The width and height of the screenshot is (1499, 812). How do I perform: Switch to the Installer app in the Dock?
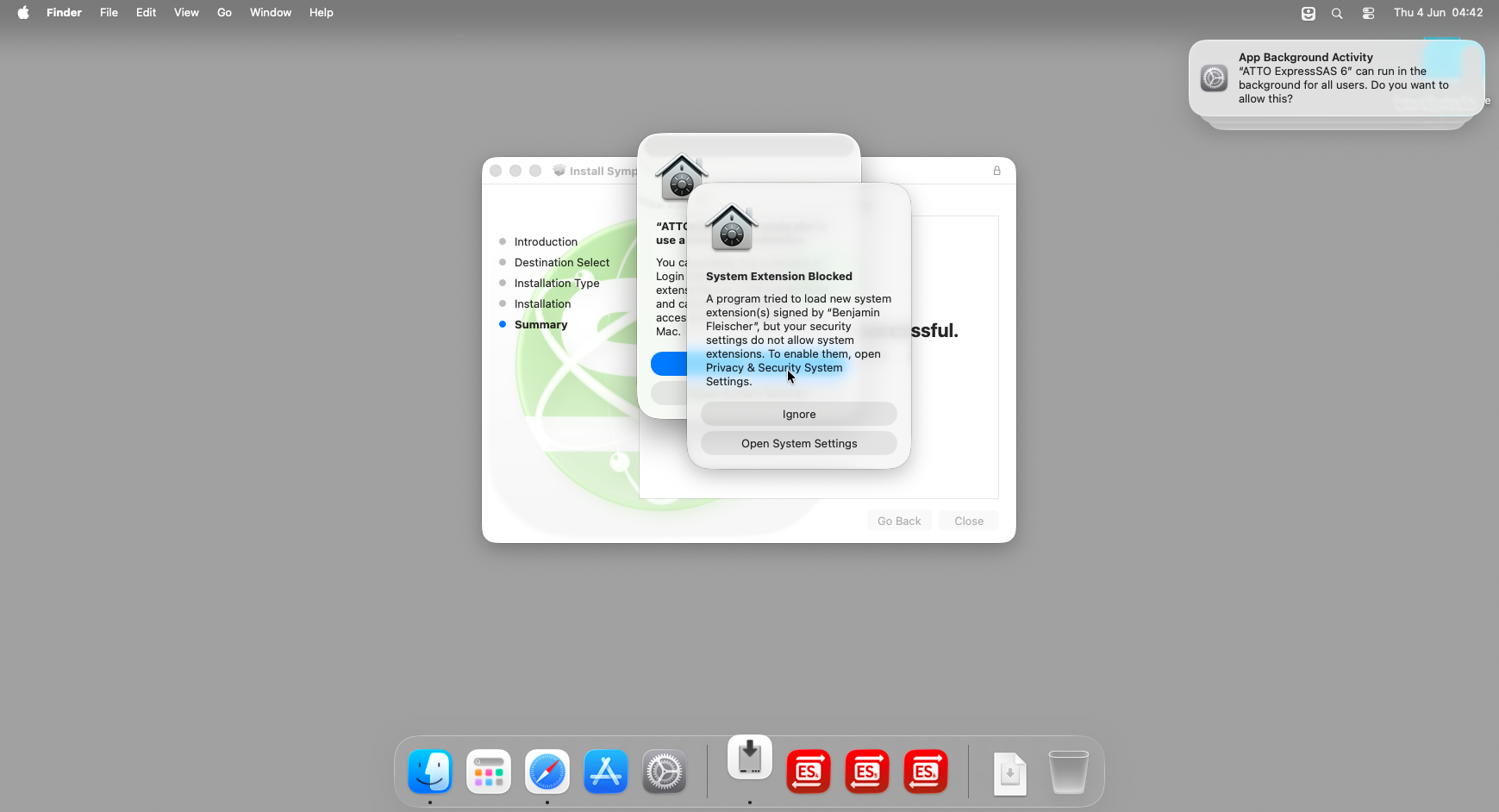[750, 759]
